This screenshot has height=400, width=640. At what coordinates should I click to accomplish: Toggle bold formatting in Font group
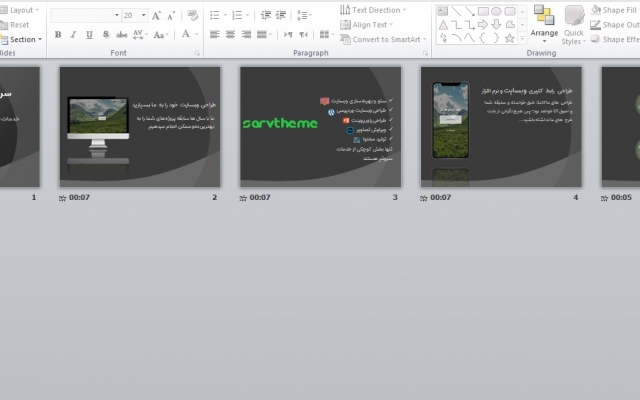pos(58,34)
